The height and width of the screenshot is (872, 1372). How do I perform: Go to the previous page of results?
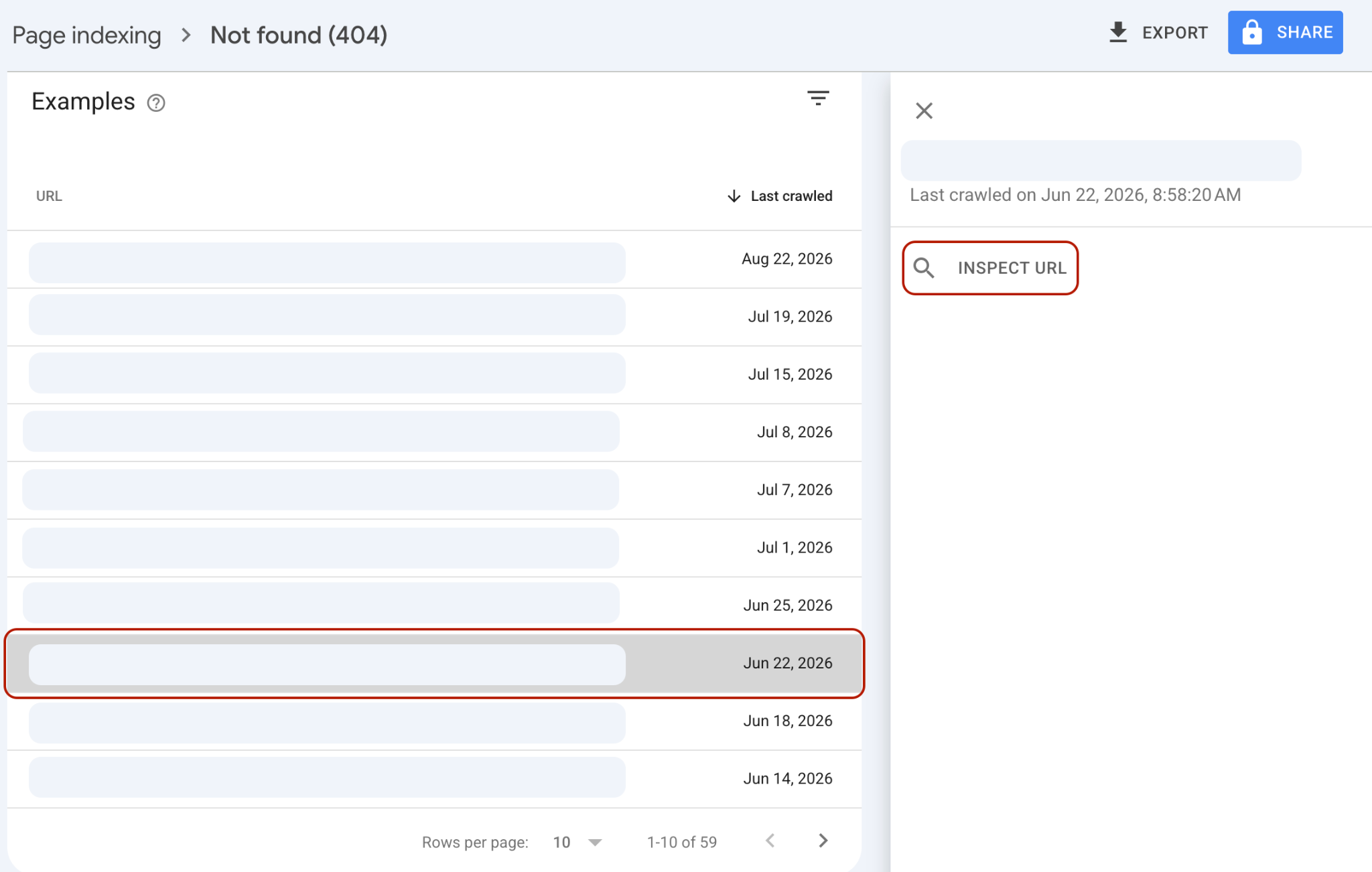pos(770,841)
